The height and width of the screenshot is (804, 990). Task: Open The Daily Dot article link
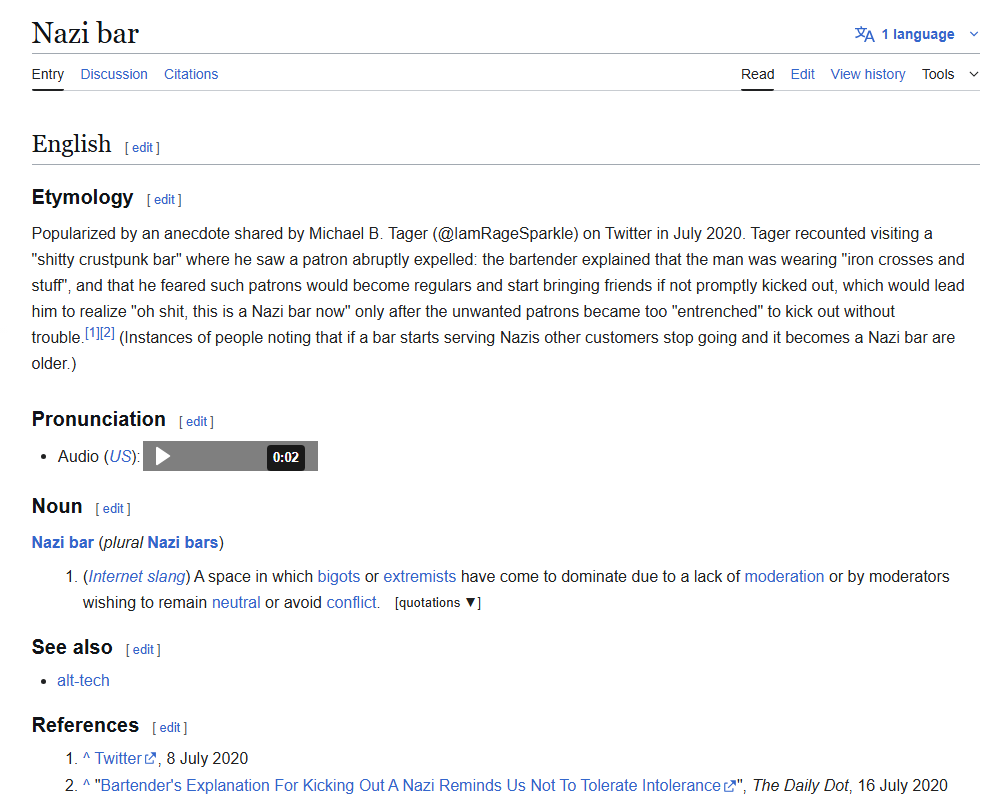tap(410, 786)
